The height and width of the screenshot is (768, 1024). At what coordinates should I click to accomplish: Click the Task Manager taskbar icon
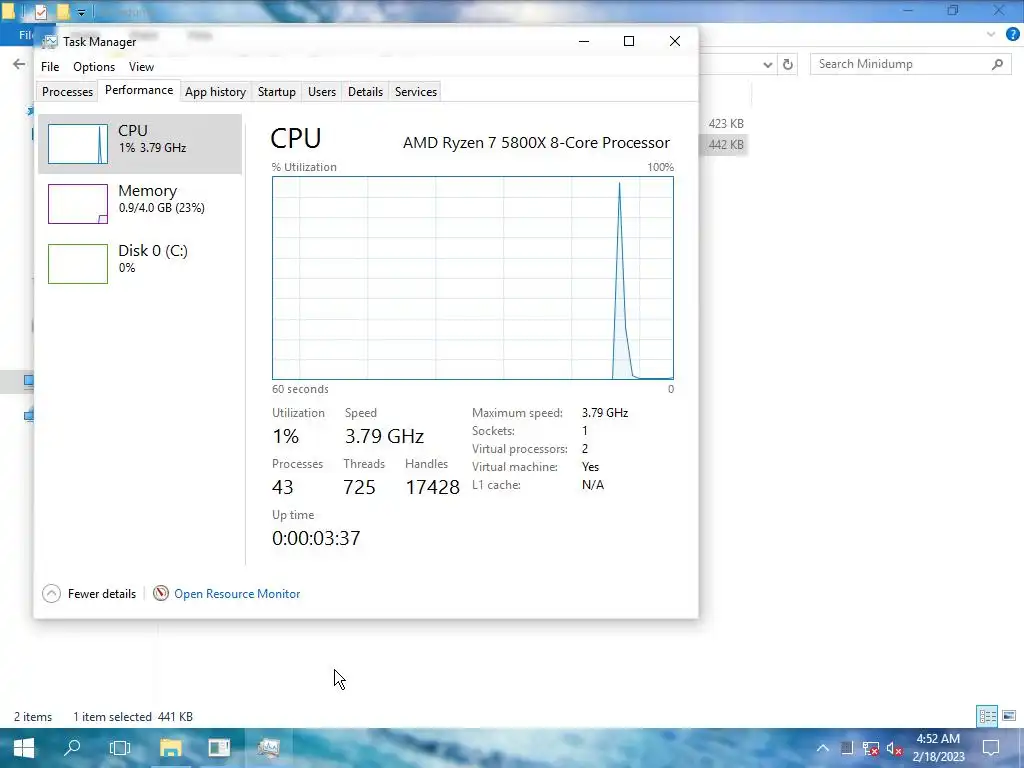pyautogui.click(x=268, y=748)
